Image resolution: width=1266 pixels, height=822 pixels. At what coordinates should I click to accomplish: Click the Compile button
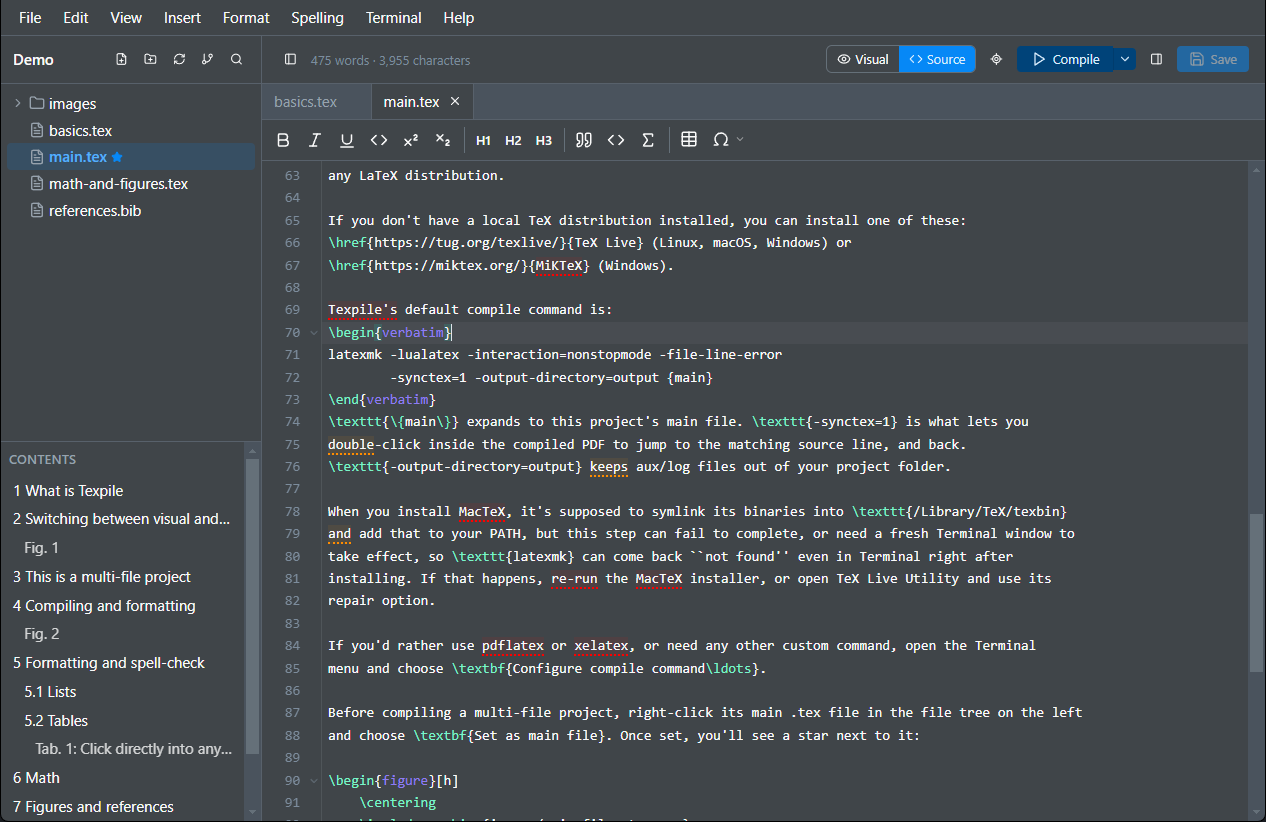click(x=1066, y=59)
